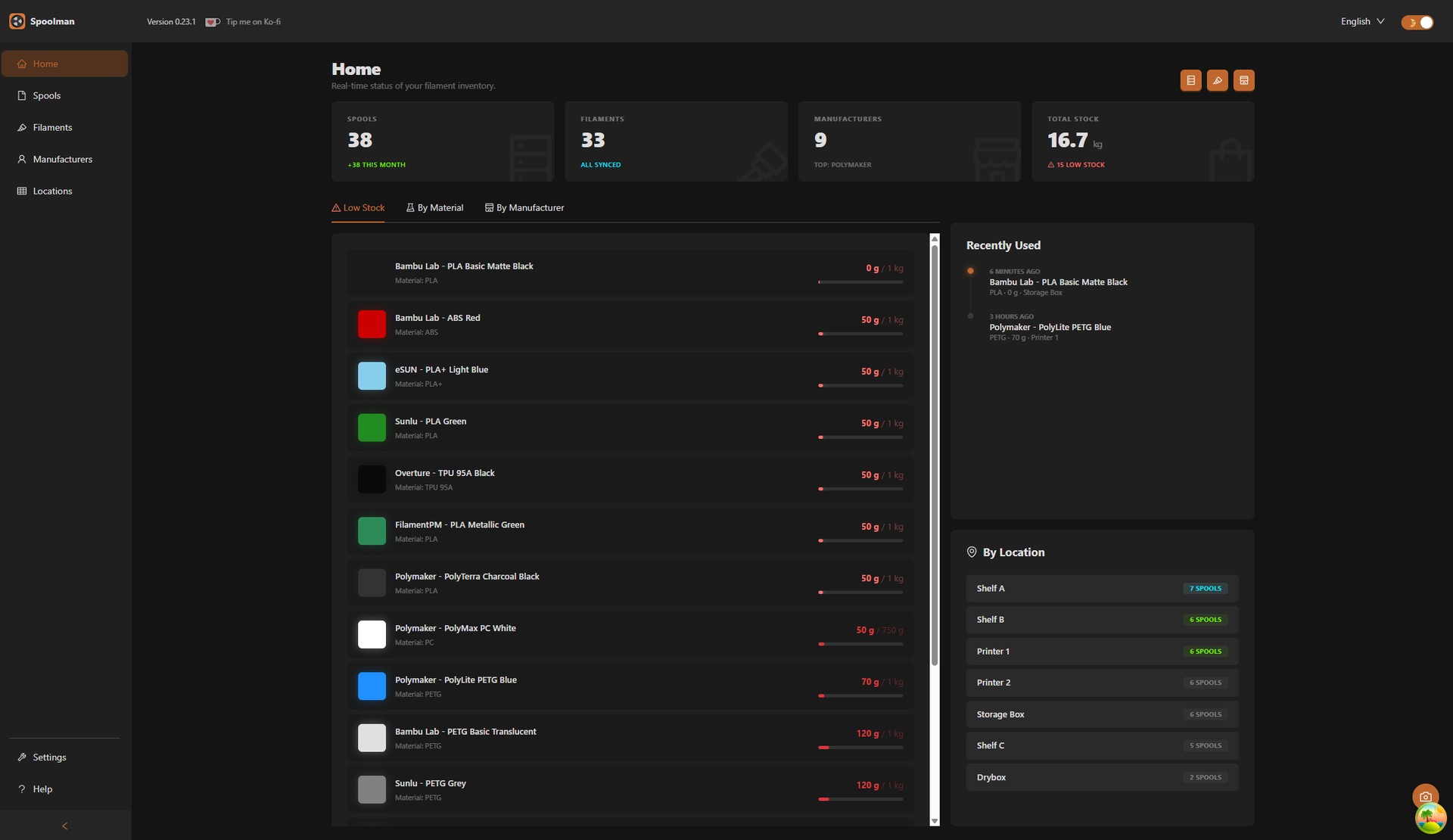This screenshot has height=840, width=1453.
Task: Toggle the dark/light theme switch
Action: (1417, 22)
